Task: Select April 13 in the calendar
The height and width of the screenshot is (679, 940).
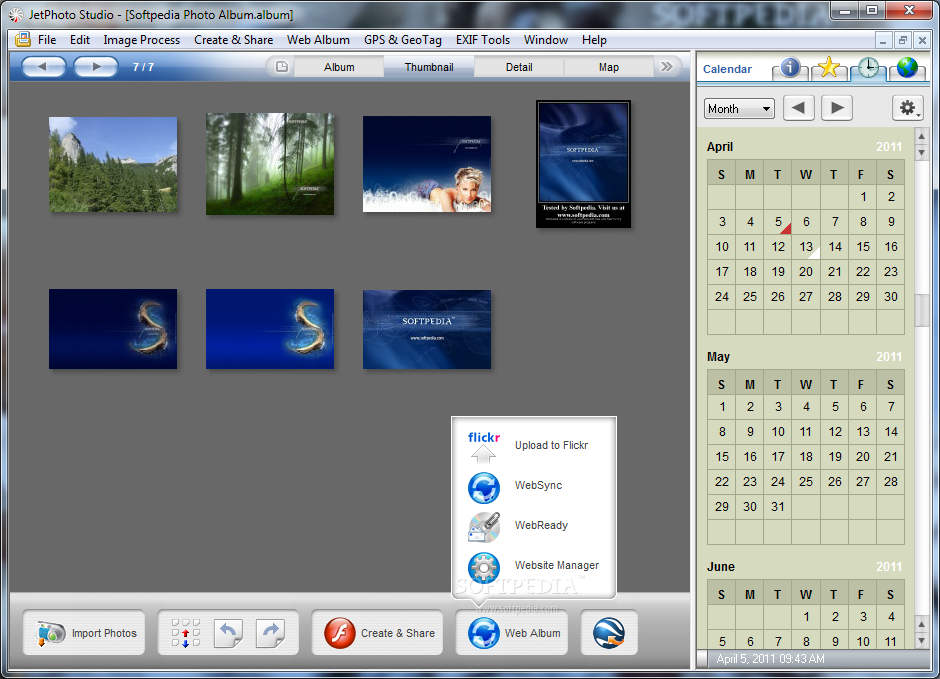Action: click(806, 247)
